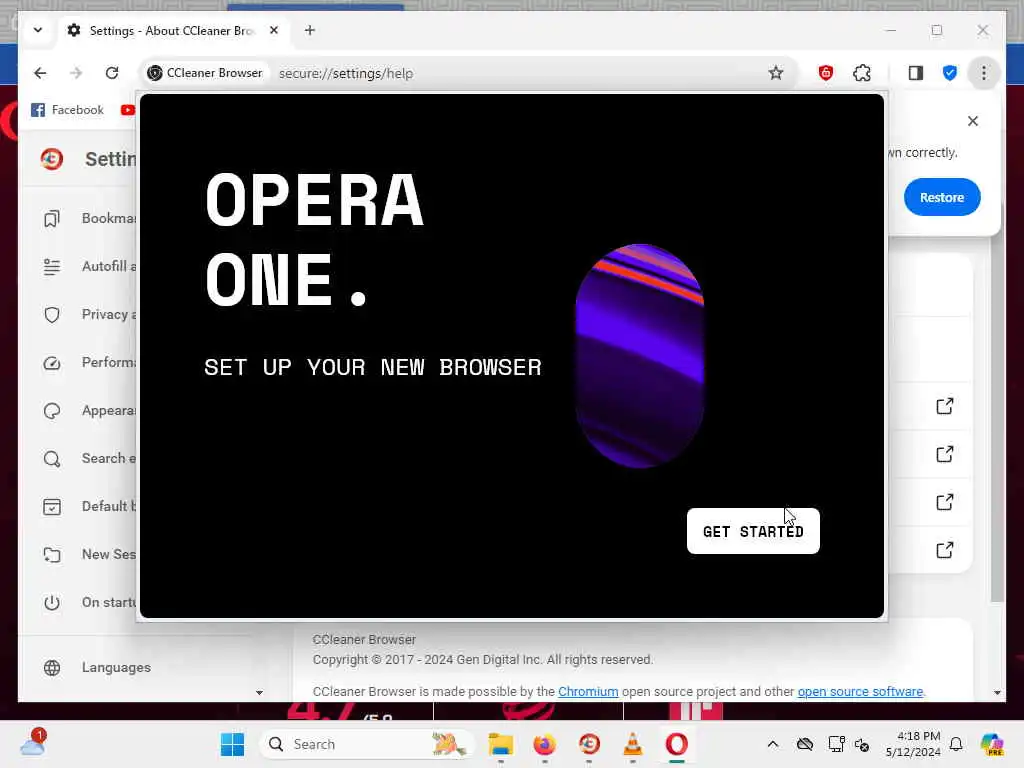Open the YouTube bookmark icon
Viewport: 1024px width, 768px height.
tap(127, 110)
